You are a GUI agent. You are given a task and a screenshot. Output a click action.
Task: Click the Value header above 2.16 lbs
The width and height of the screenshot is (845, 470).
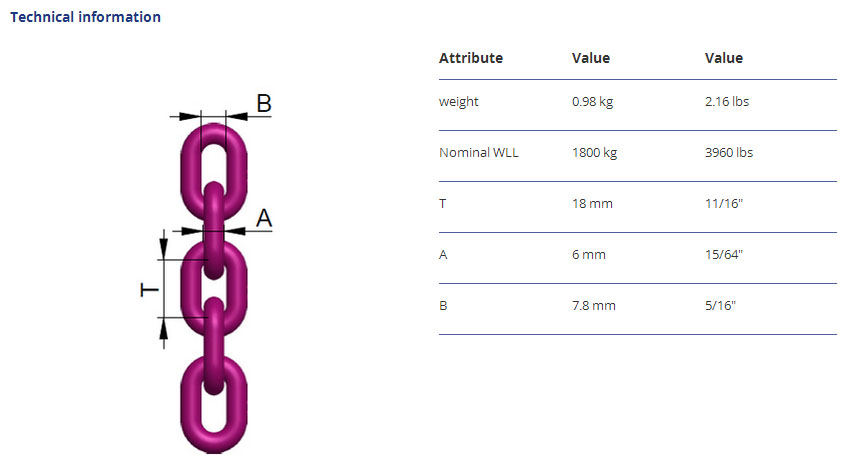coord(724,58)
